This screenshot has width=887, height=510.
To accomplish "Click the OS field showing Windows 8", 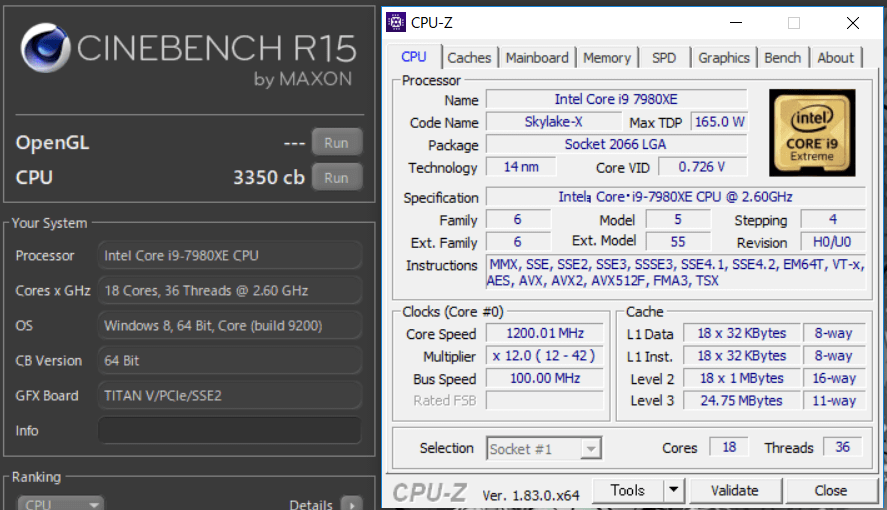I will coord(230,326).
